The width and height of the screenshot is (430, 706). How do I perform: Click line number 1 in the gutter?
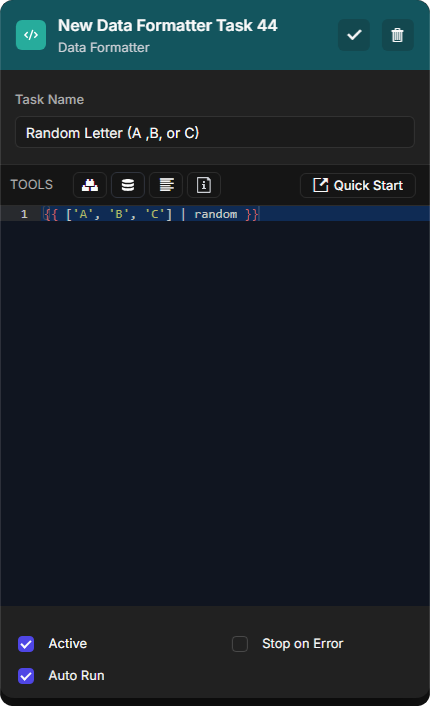pos(24,214)
